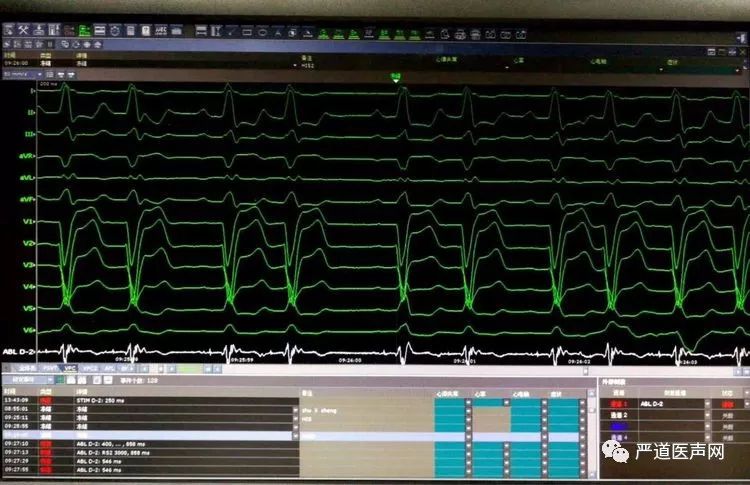Click the green marker above the ECG traces
Image resolution: width=750 pixels, height=485 pixels.
tap(396, 76)
